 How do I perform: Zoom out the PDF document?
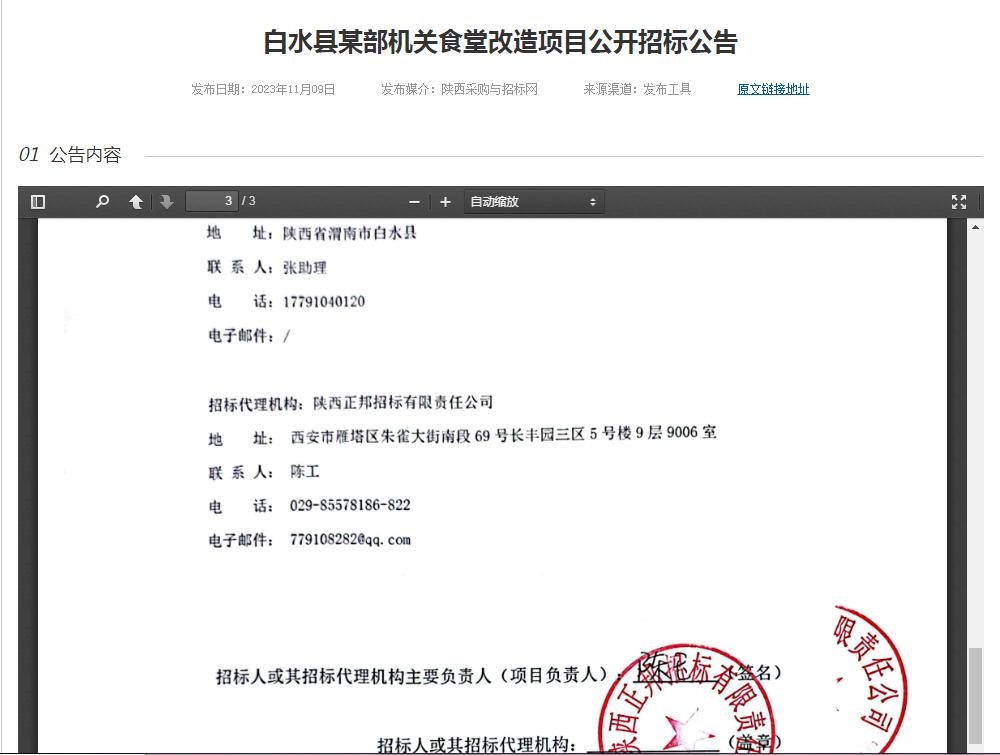(x=415, y=202)
